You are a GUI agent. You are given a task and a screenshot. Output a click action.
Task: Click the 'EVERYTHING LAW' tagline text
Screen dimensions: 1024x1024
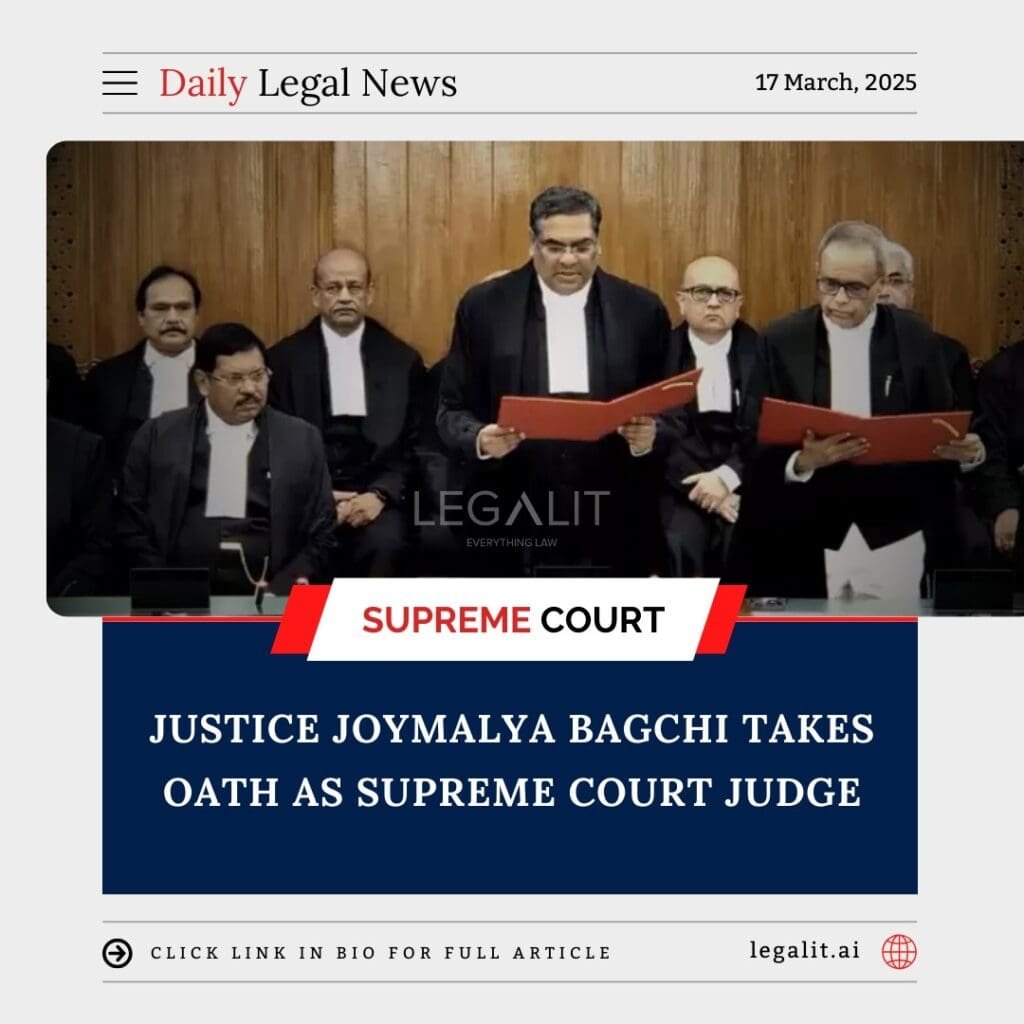511,542
